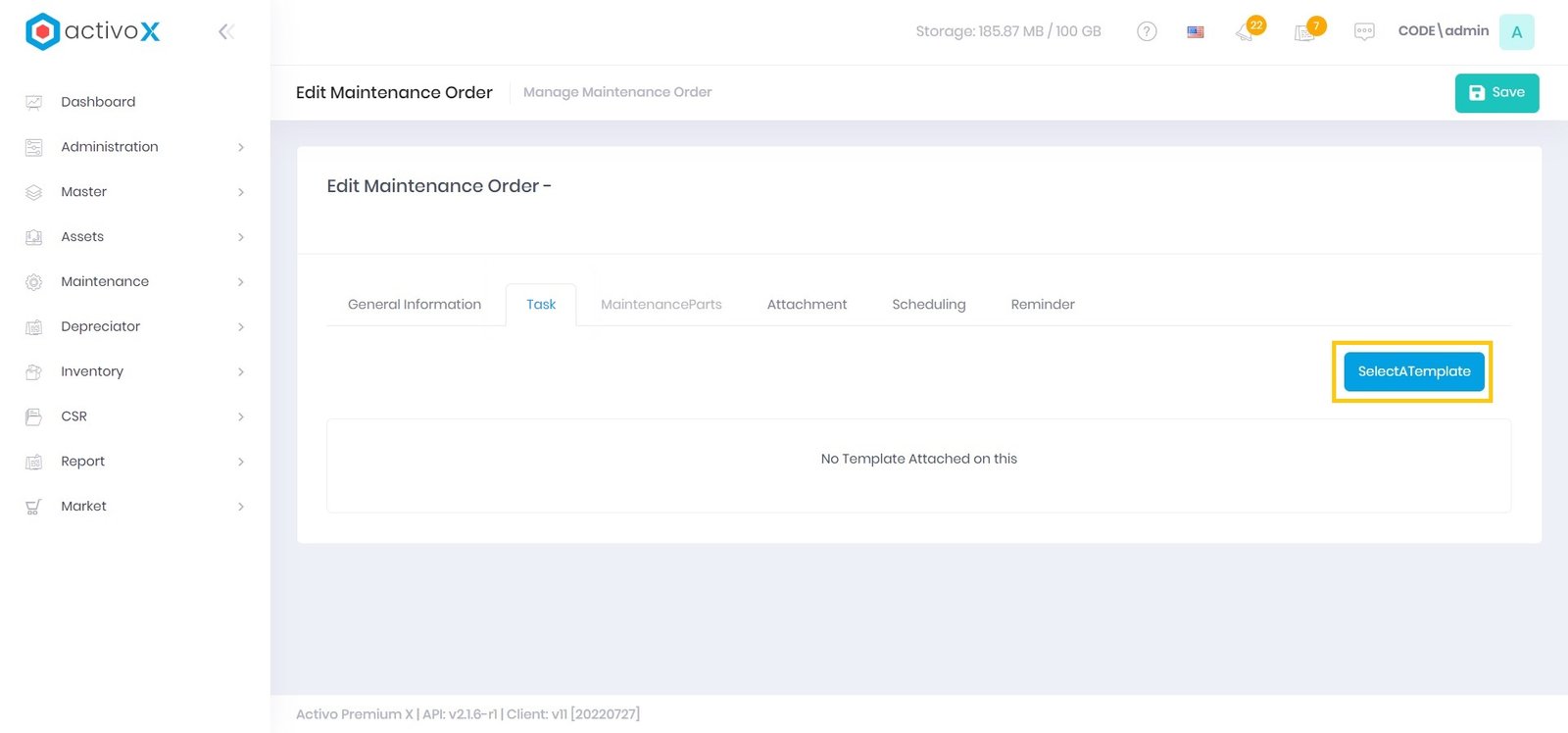Screen dimensions: 1568x733
Task: Go to Manage Maintenance Order link
Action: (x=617, y=92)
